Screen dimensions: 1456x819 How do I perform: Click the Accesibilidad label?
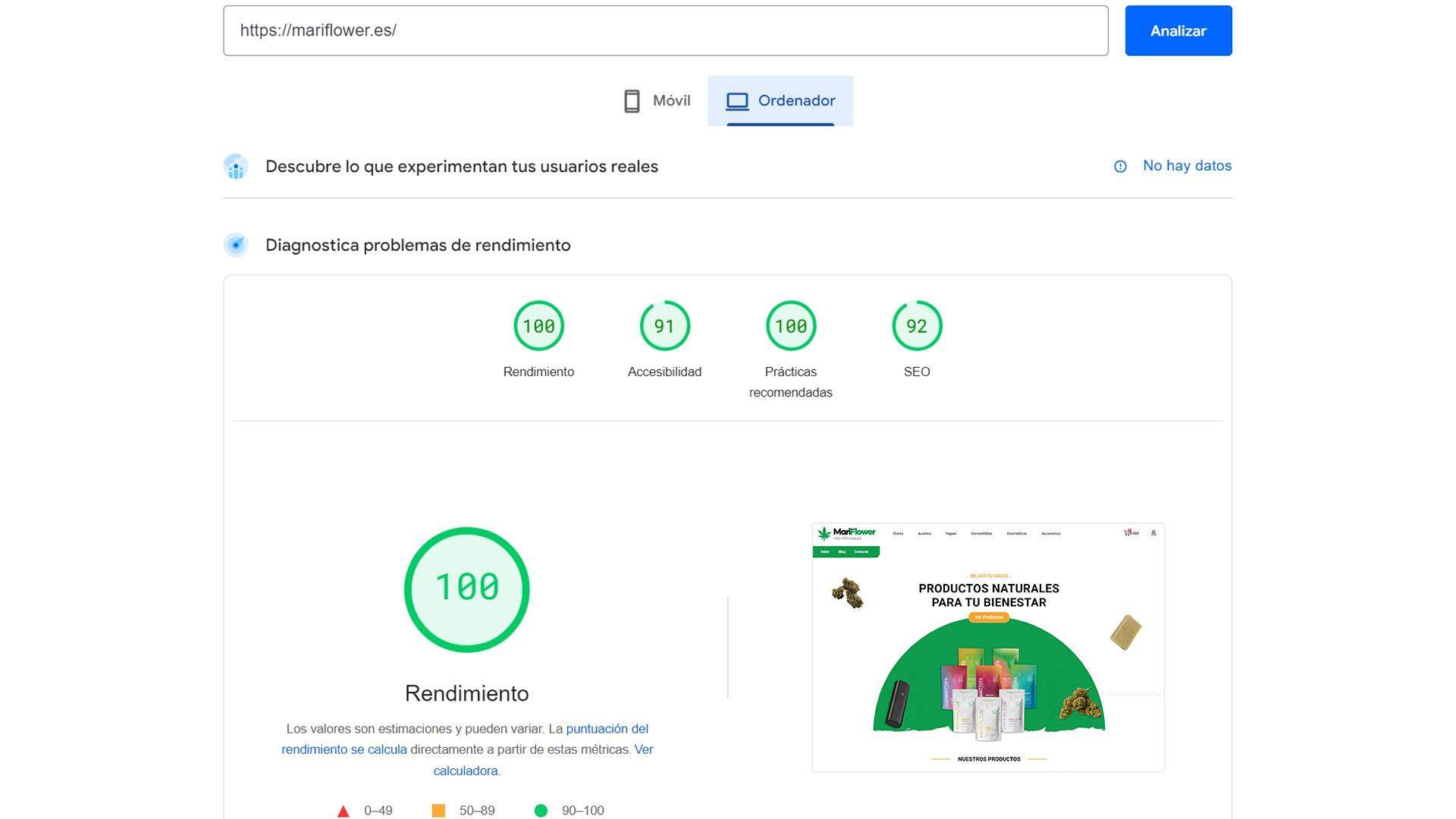(664, 372)
